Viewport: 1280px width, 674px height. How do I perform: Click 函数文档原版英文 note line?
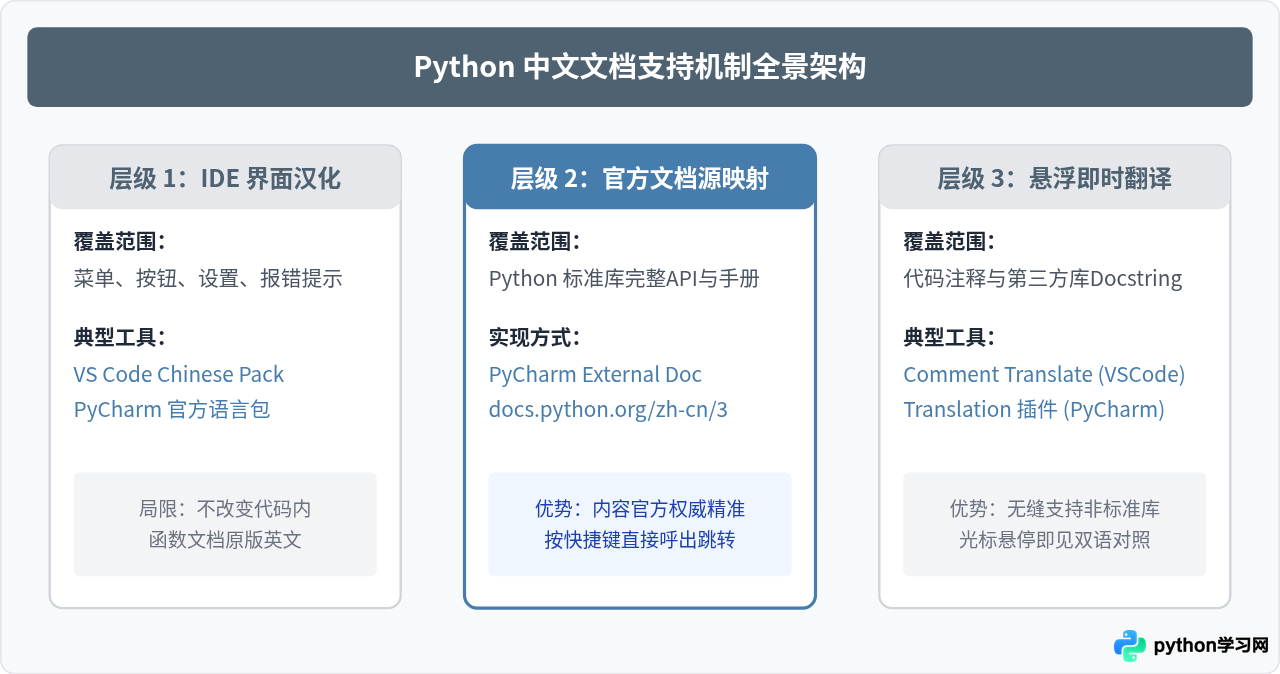(225, 540)
